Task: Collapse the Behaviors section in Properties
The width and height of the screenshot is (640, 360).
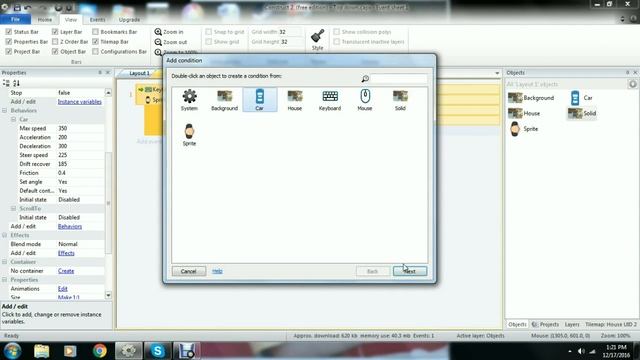Action: (x=4, y=111)
